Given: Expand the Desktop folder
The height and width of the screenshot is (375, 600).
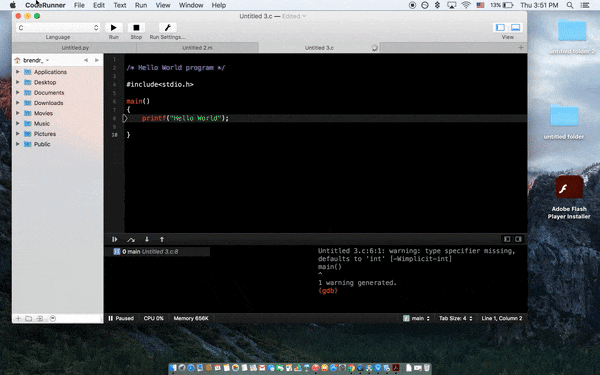Looking at the screenshot, I should (x=18, y=82).
